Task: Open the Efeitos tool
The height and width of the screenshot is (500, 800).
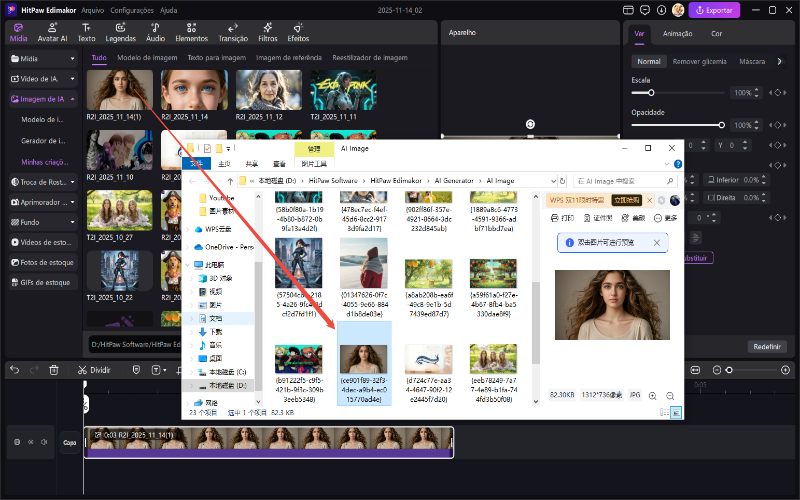Action: [298, 30]
